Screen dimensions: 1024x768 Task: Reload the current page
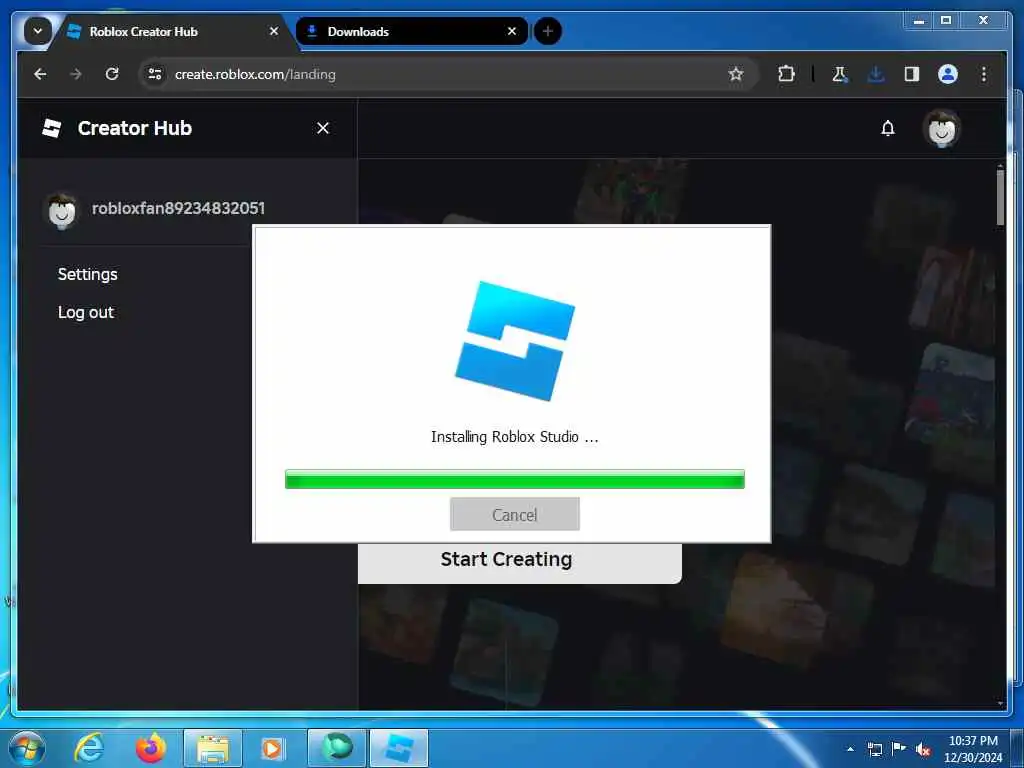(112, 74)
